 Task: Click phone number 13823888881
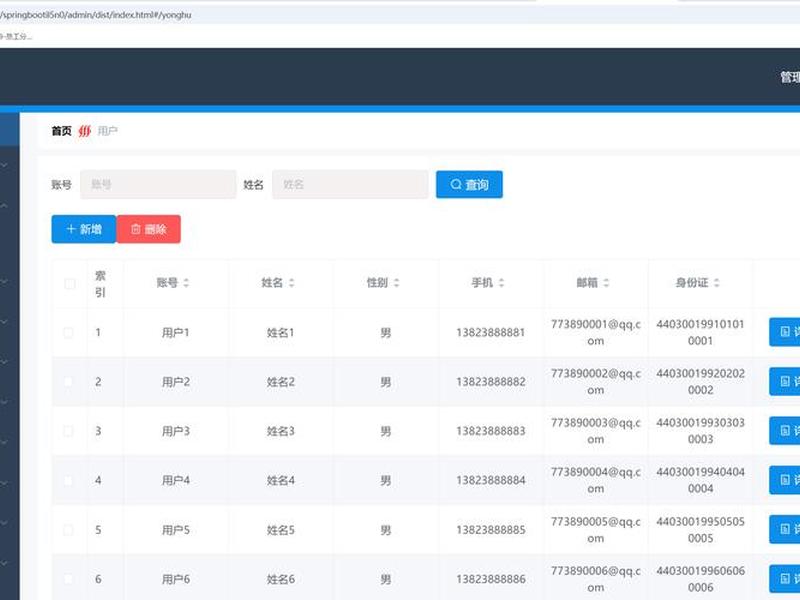[491, 333]
